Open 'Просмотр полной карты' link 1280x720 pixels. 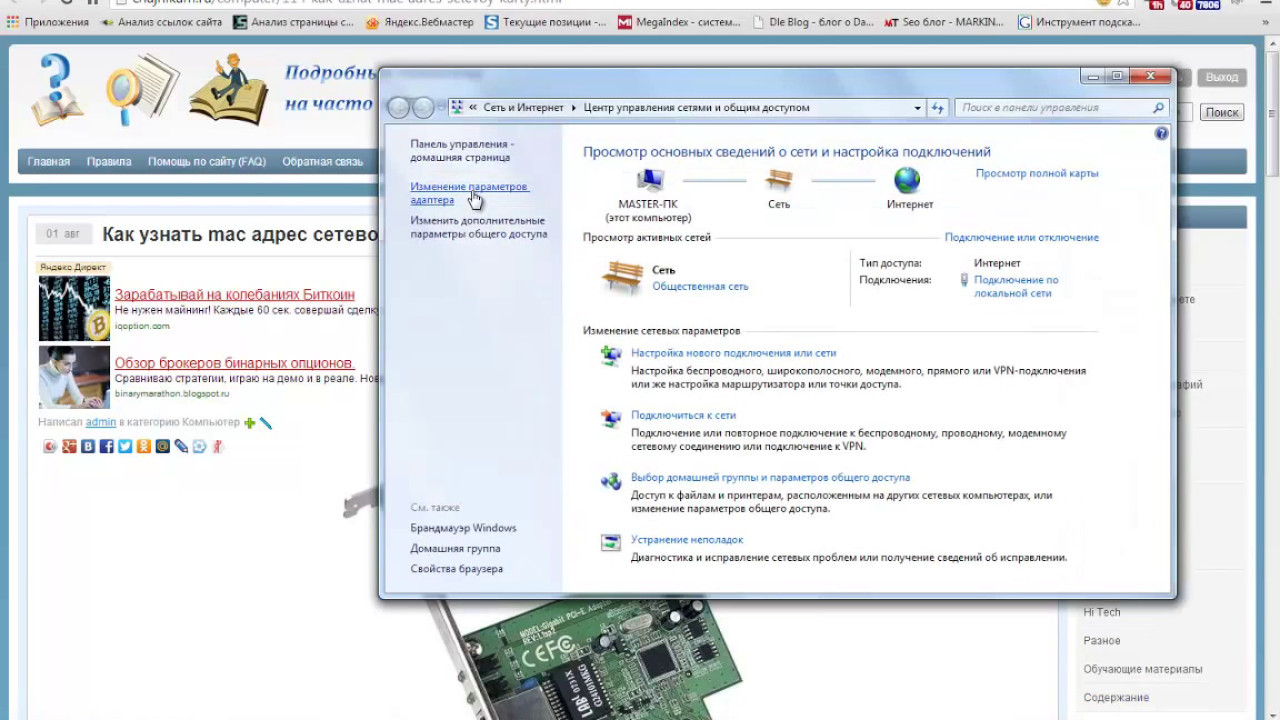[1037, 173]
